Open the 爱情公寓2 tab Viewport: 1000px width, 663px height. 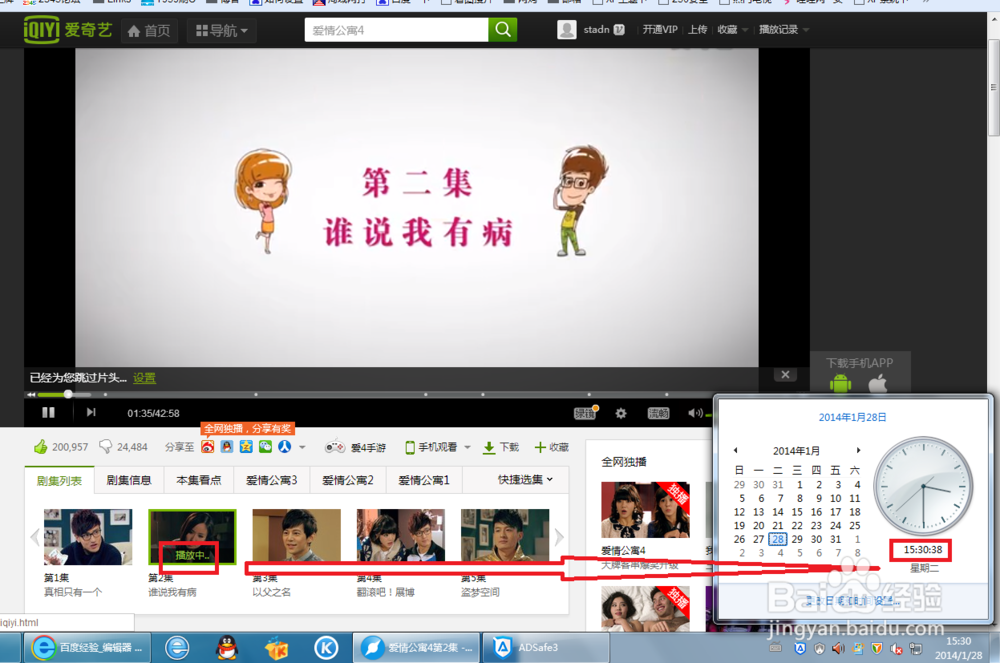(348, 480)
